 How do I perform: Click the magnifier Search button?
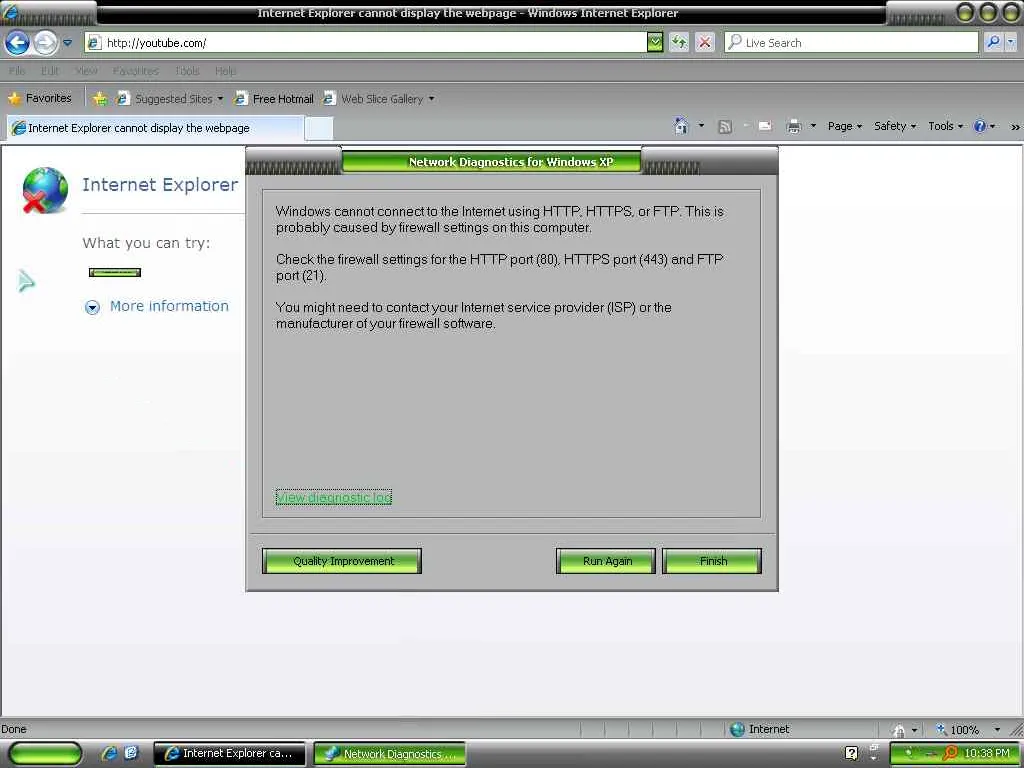pyautogui.click(x=993, y=43)
